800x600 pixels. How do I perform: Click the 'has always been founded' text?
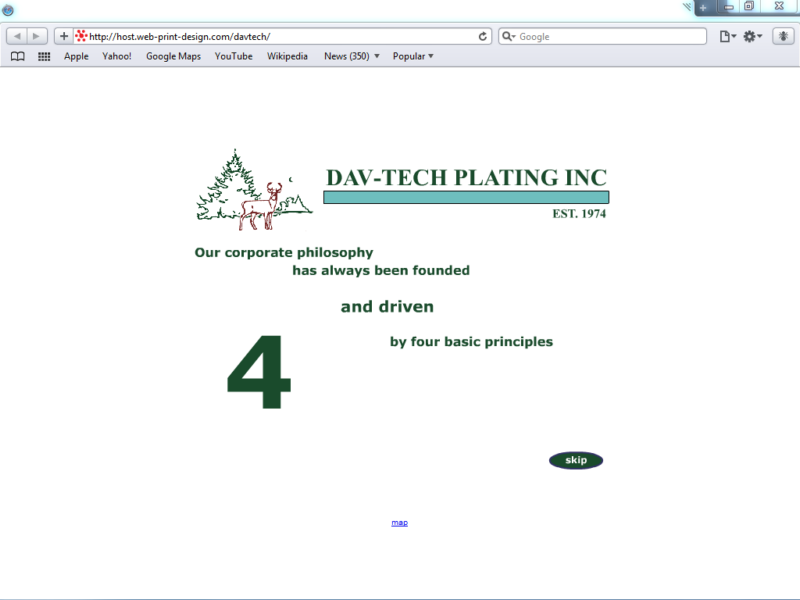[381, 270]
